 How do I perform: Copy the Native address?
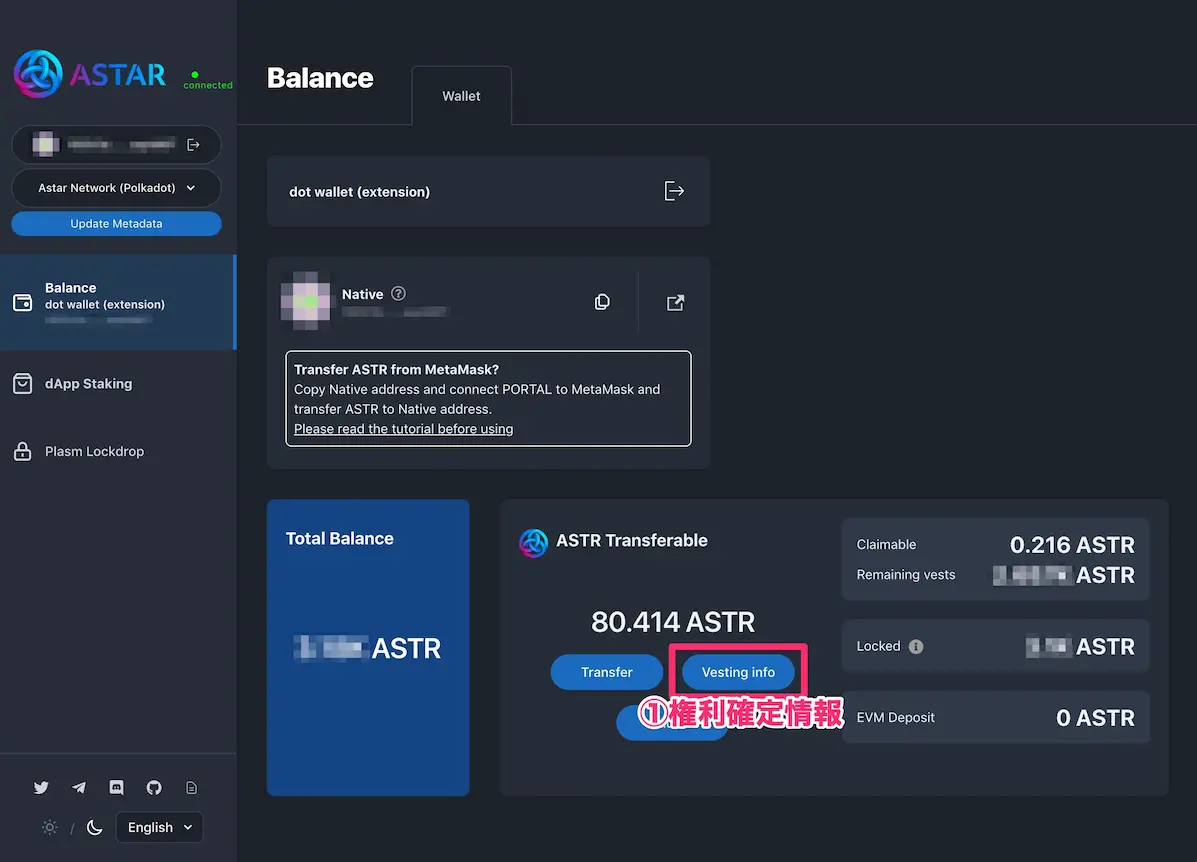[x=602, y=302]
